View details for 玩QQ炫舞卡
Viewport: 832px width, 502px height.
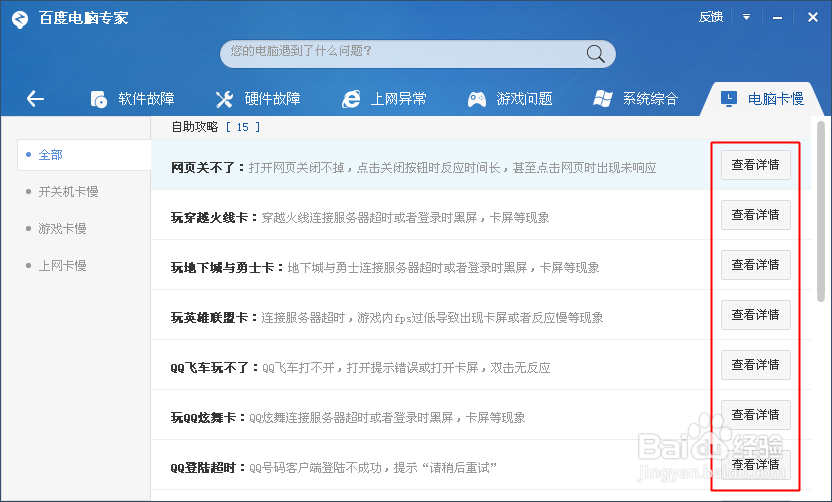pos(756,414)
